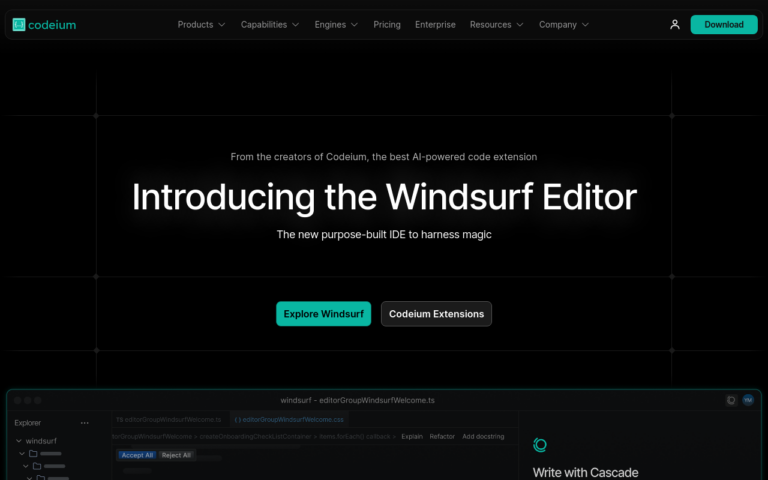Click the Codeium Extensions button

tap(436, 314)
